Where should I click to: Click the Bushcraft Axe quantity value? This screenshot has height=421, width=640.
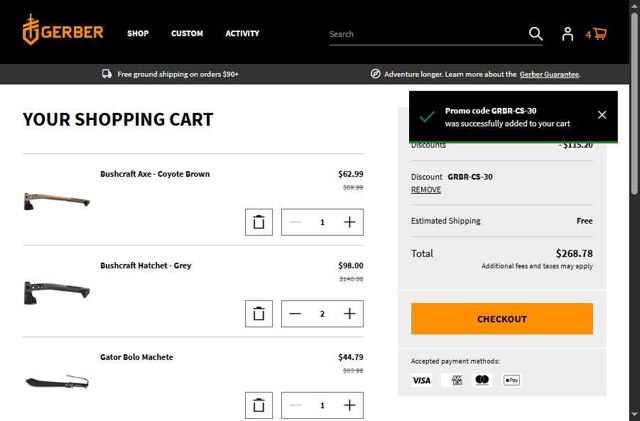322,223
